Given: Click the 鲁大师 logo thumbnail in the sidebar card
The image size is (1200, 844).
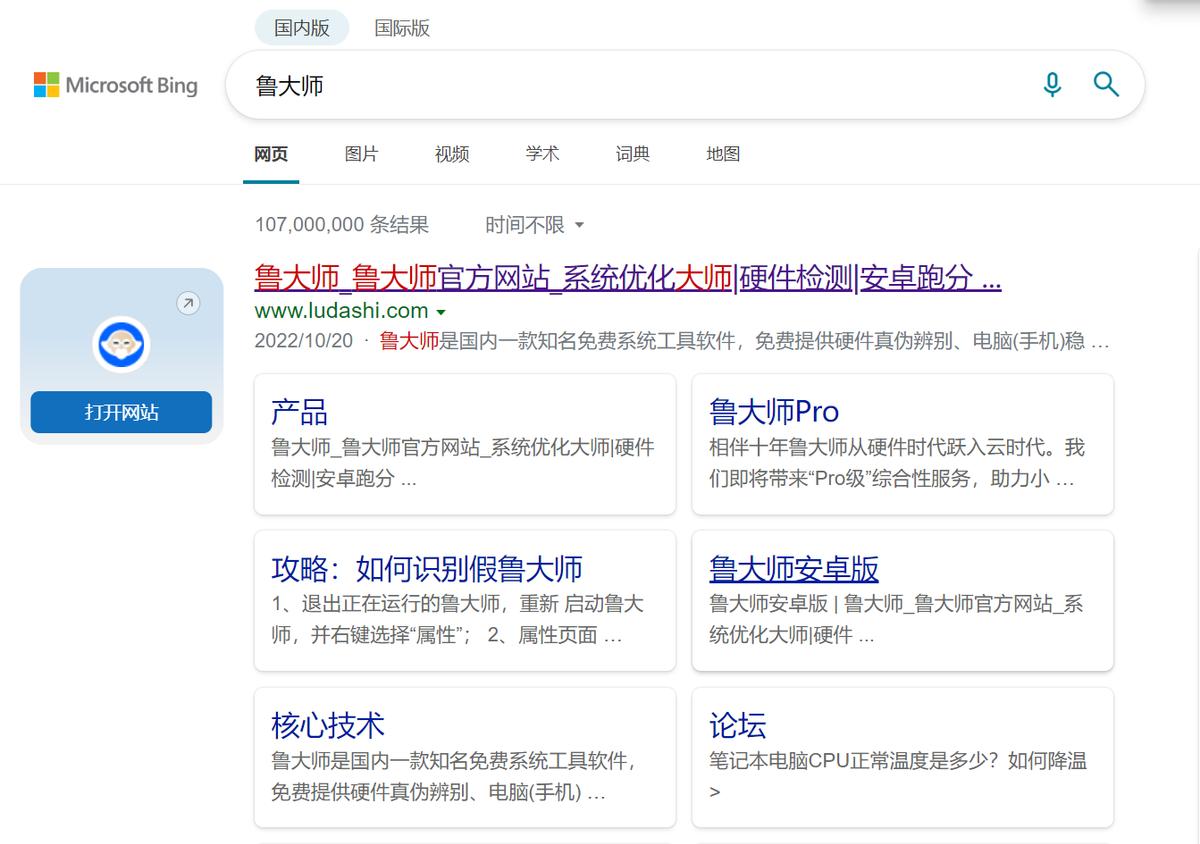Looking at the screenshot, I should pos(120,344).
